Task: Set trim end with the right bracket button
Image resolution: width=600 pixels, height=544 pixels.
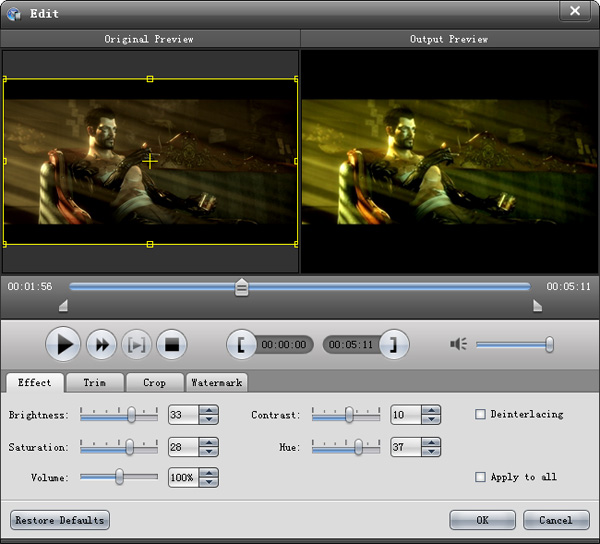Action: (x=394, y=344)
